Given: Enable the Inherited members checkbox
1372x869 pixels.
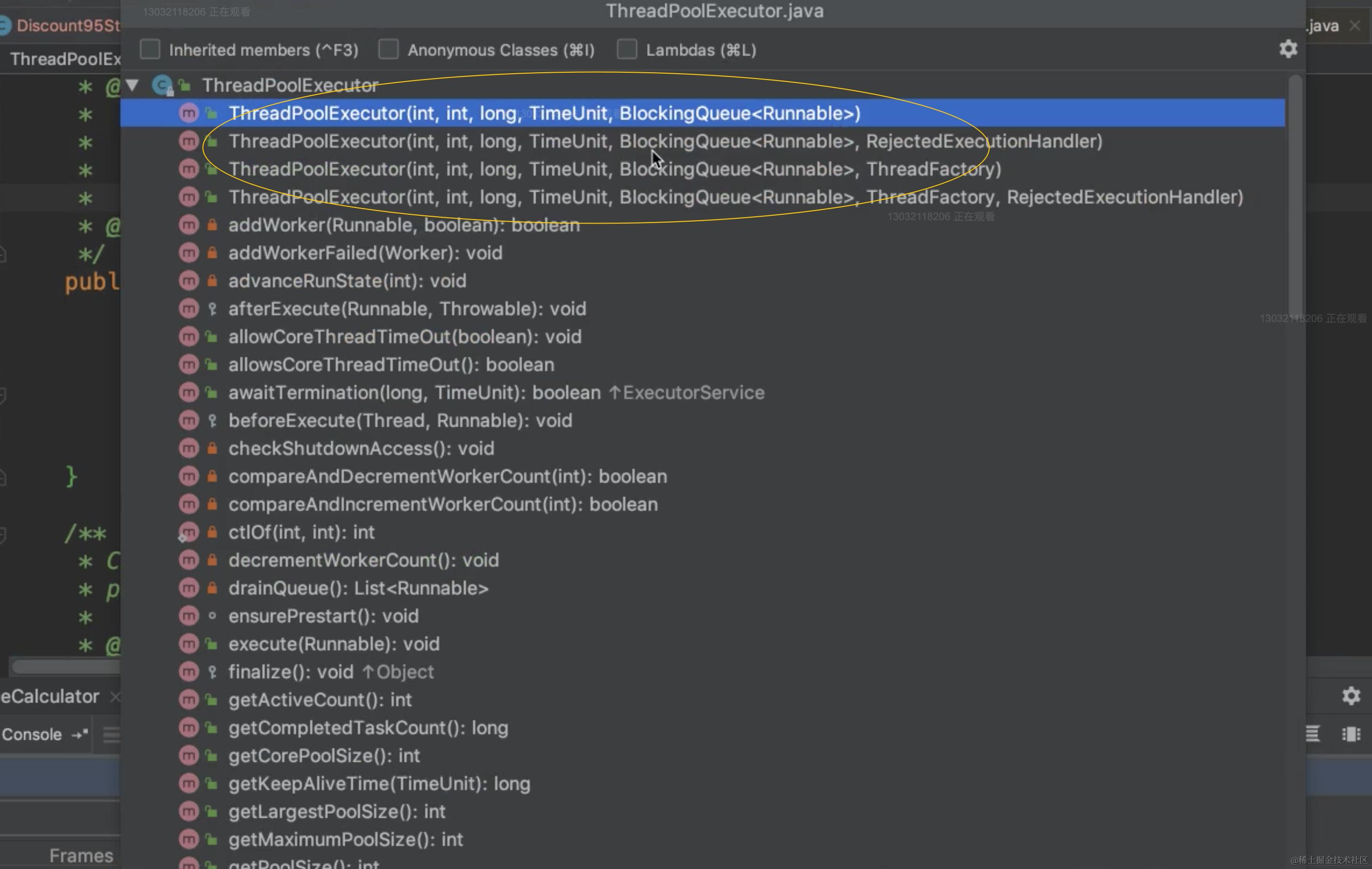Looking at the screenshot, I should 150,49.
